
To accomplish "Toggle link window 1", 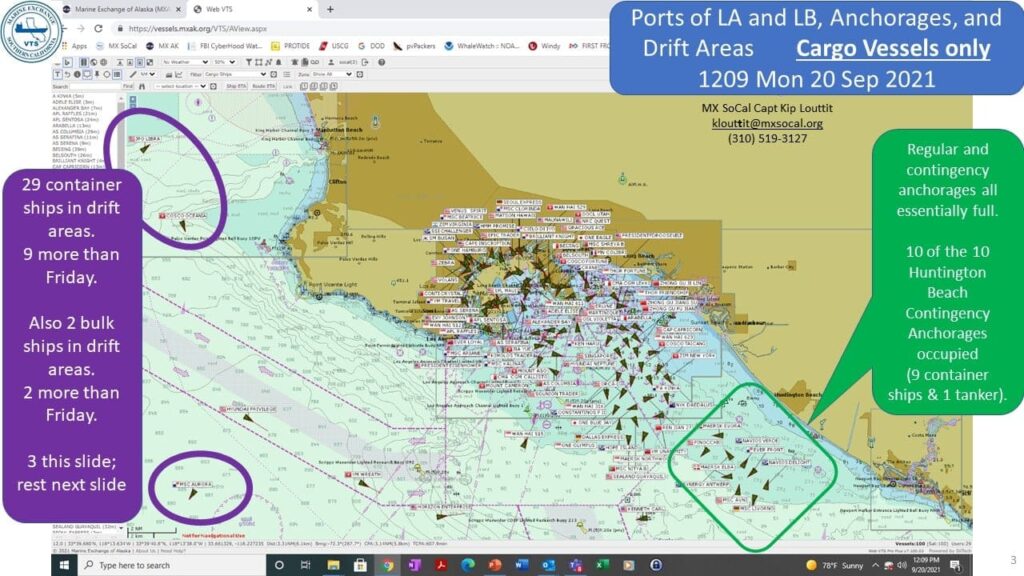I will pos(304,86).
